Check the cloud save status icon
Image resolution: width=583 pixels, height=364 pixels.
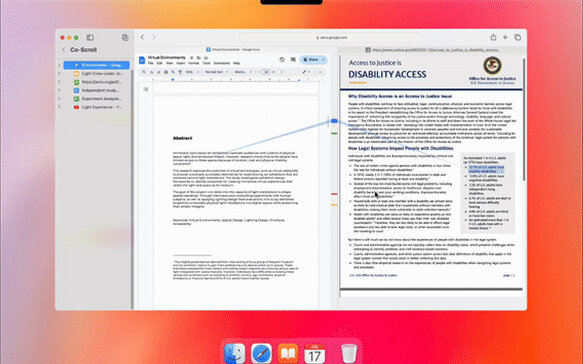pyautogui.click(x=206, y=58)
